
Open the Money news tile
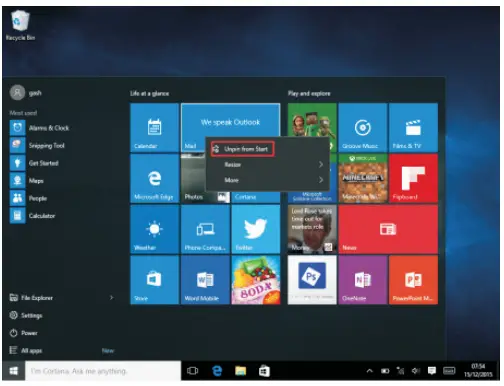tap(312, 229)
